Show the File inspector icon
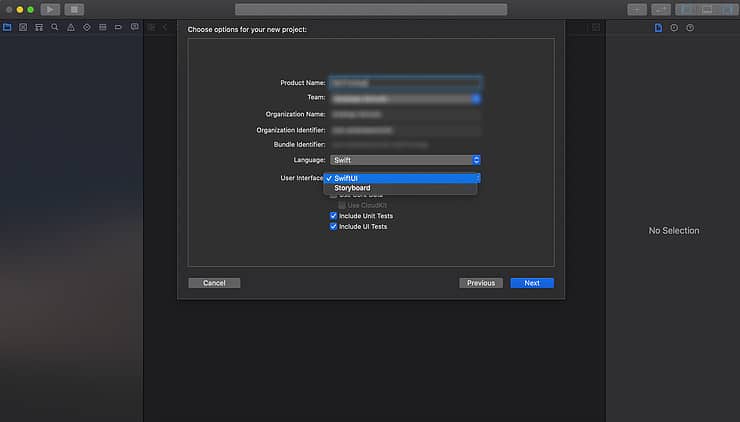740x422 pixels. tap(658, 27)
